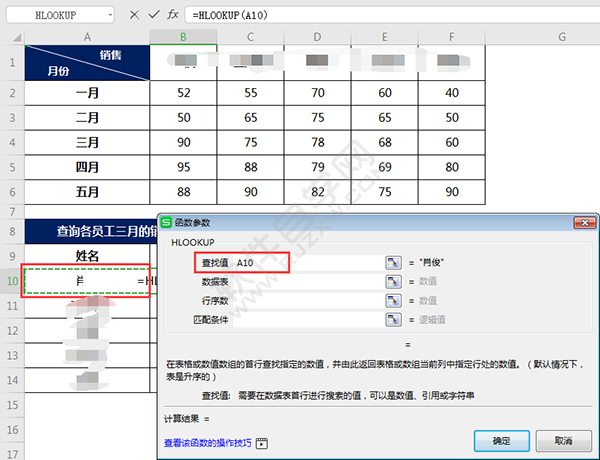Open the fx insert function icon

(x=173, y=15)
